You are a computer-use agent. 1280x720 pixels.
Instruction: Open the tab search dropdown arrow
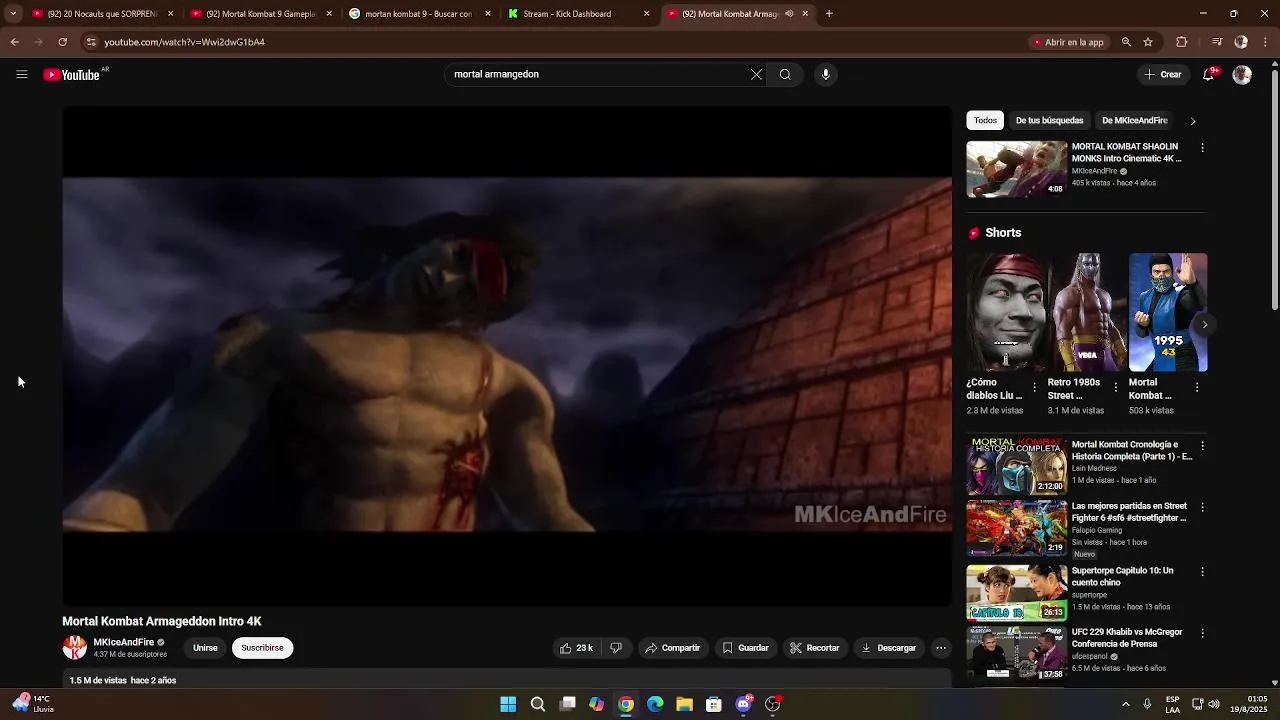[13, 14]
